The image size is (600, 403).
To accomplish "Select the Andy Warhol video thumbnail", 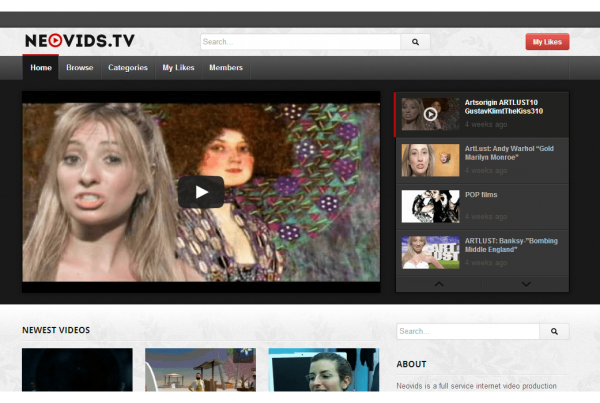I will click(430, 160).
